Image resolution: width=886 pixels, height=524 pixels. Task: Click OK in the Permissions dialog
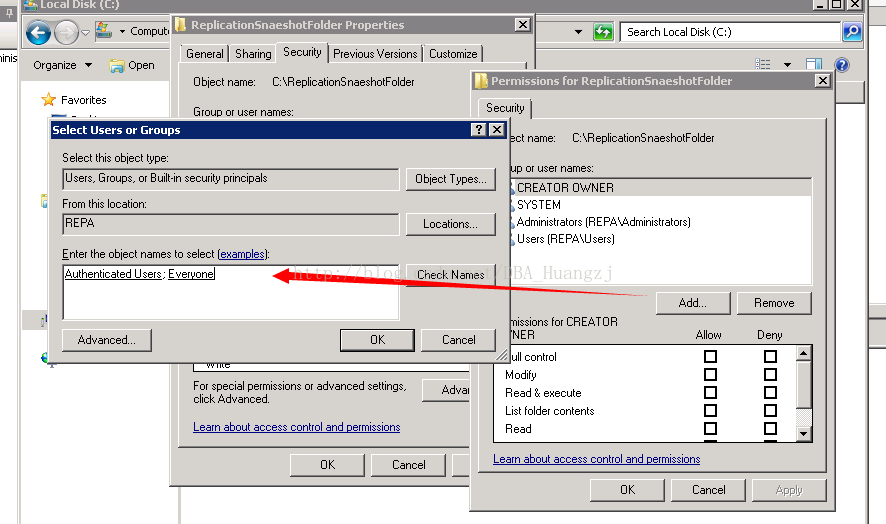click(627, 490)
